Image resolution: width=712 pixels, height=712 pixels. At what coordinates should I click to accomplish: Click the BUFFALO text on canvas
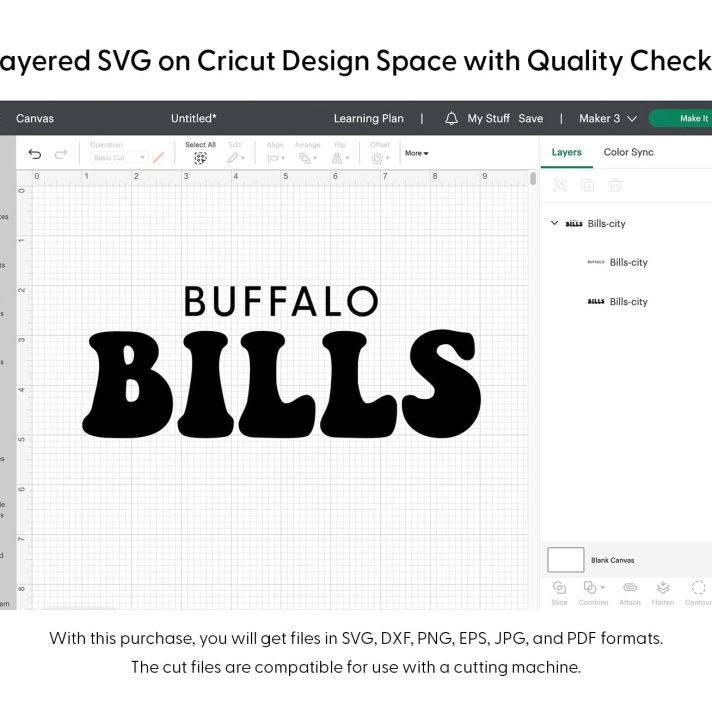[281, 301]
